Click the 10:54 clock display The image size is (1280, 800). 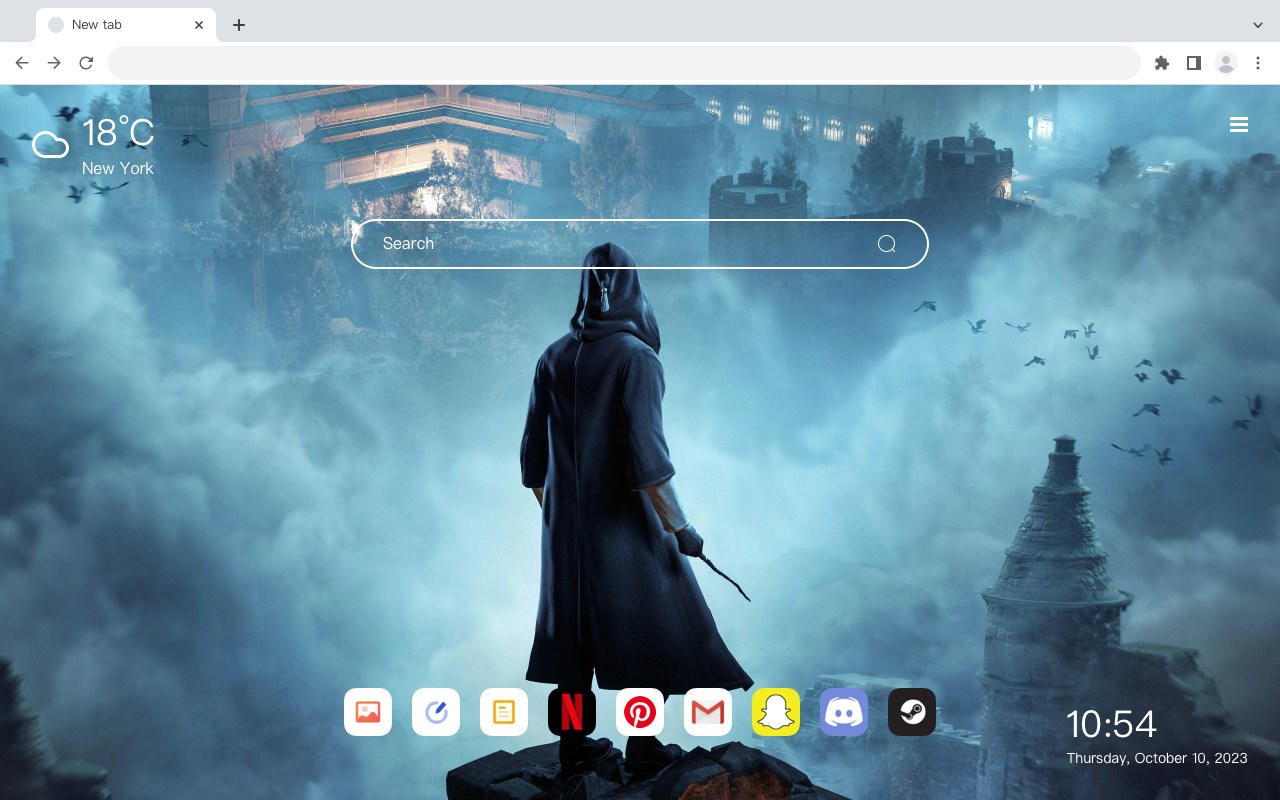point(1111,724)
